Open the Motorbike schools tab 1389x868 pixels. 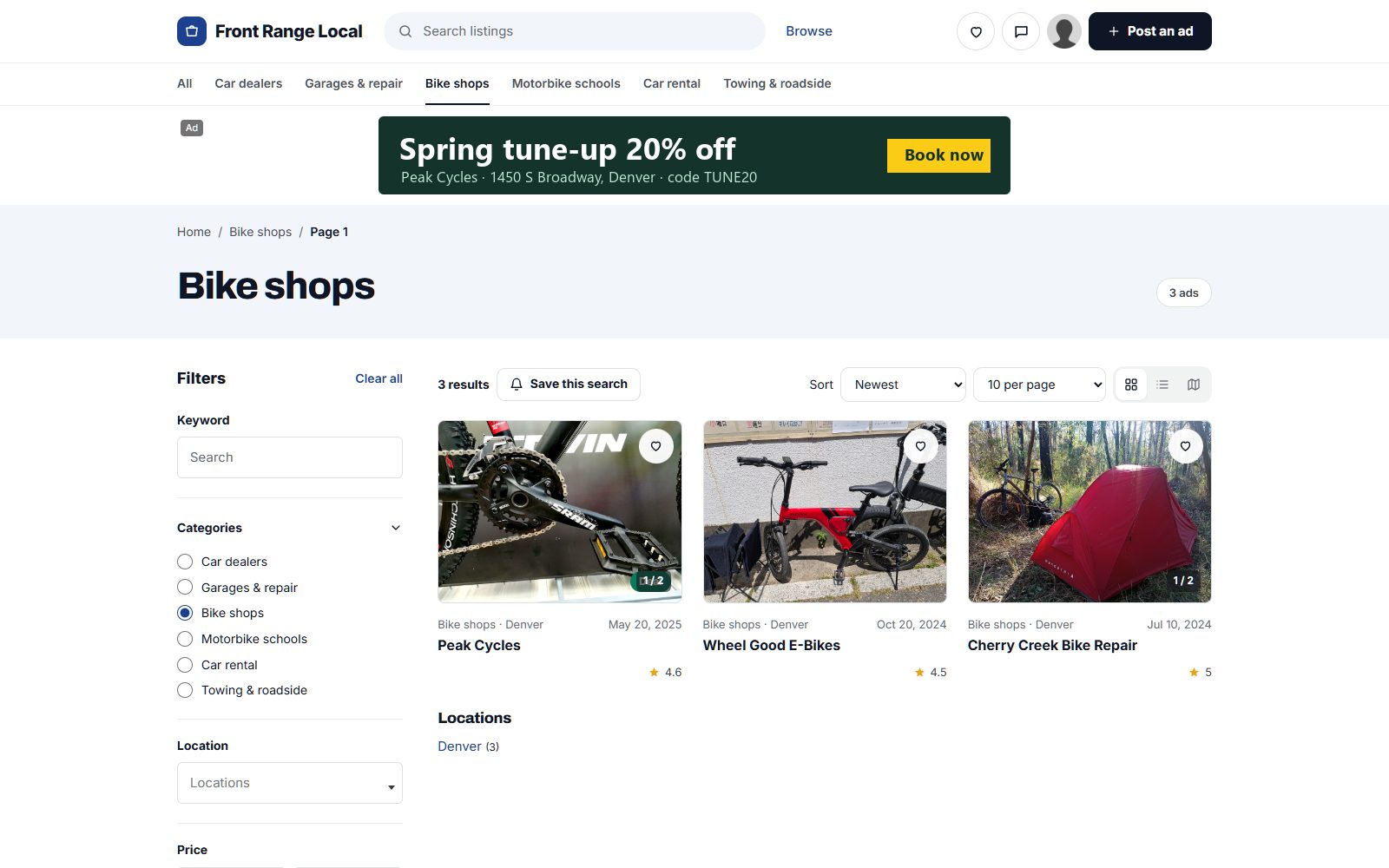pos(566,83)
